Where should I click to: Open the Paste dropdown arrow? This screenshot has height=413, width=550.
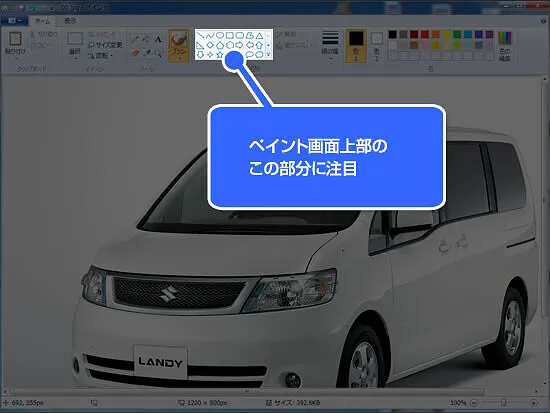(15, 58)
